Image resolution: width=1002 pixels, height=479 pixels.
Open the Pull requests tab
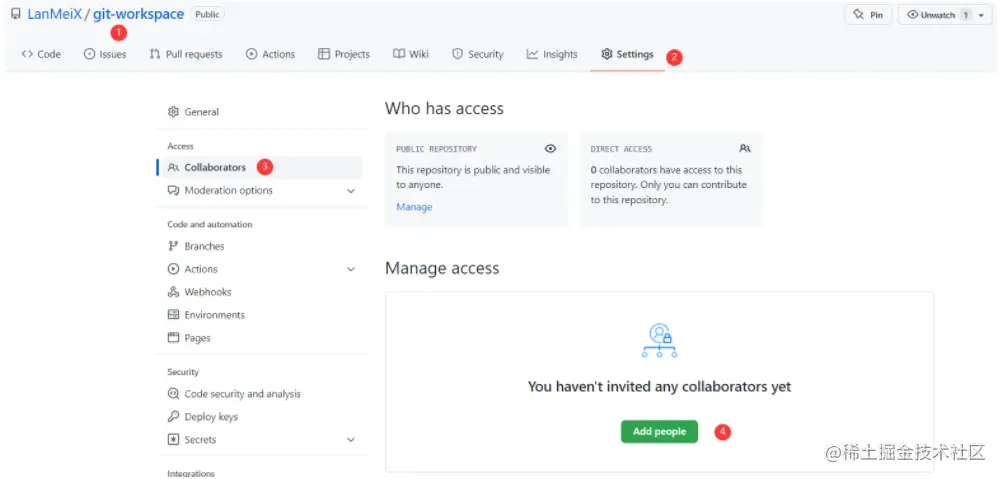pyautogui.click(x=186, y=54)
